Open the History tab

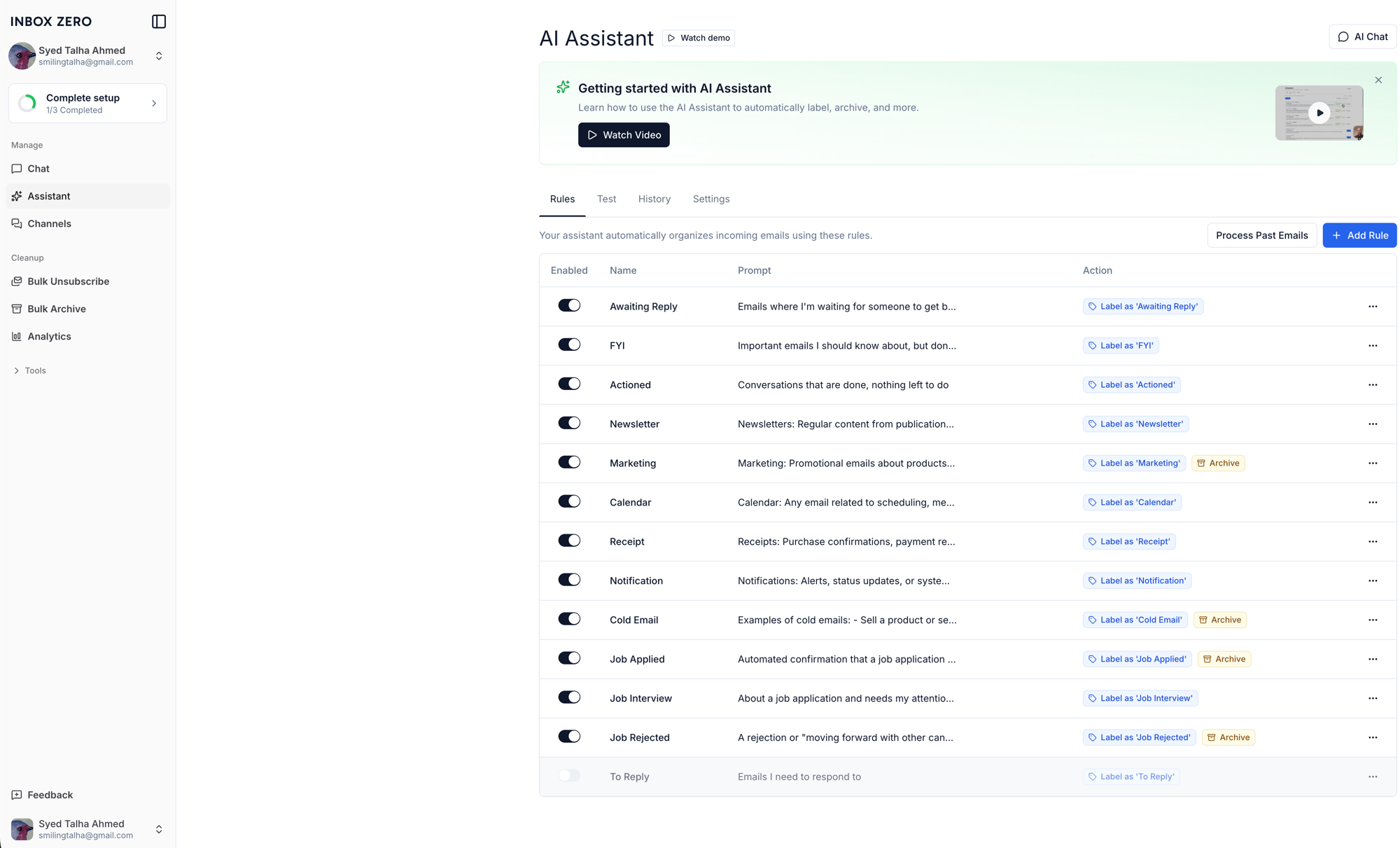point(654,200)
